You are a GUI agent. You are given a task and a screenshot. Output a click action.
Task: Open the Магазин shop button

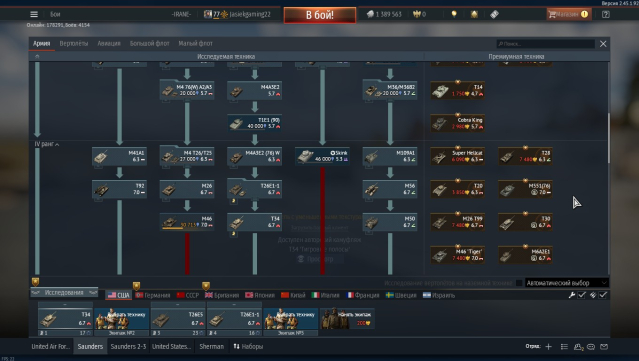tap(568, 14)
